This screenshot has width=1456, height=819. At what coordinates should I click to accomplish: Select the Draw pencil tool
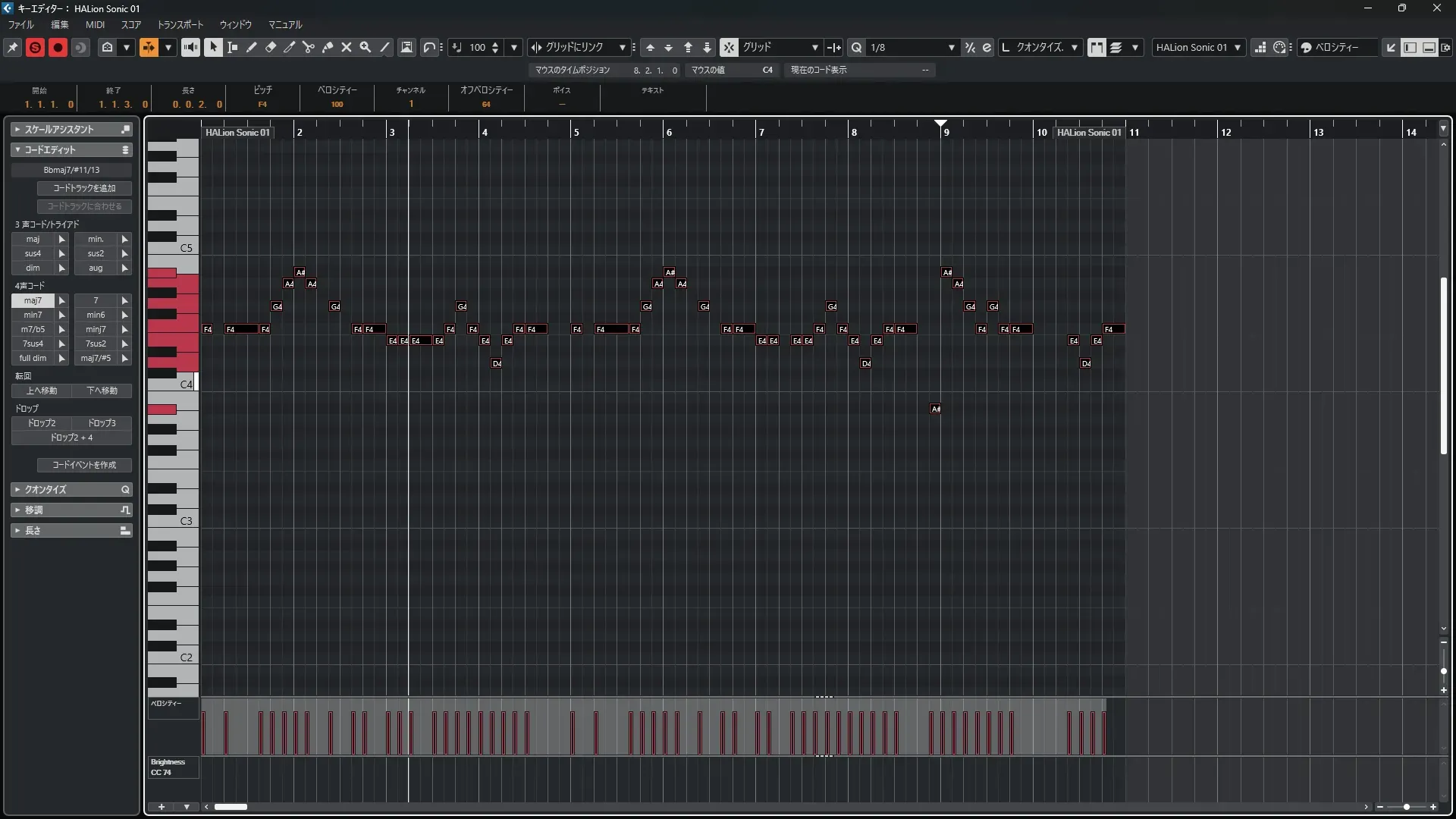tap(251, 47)
